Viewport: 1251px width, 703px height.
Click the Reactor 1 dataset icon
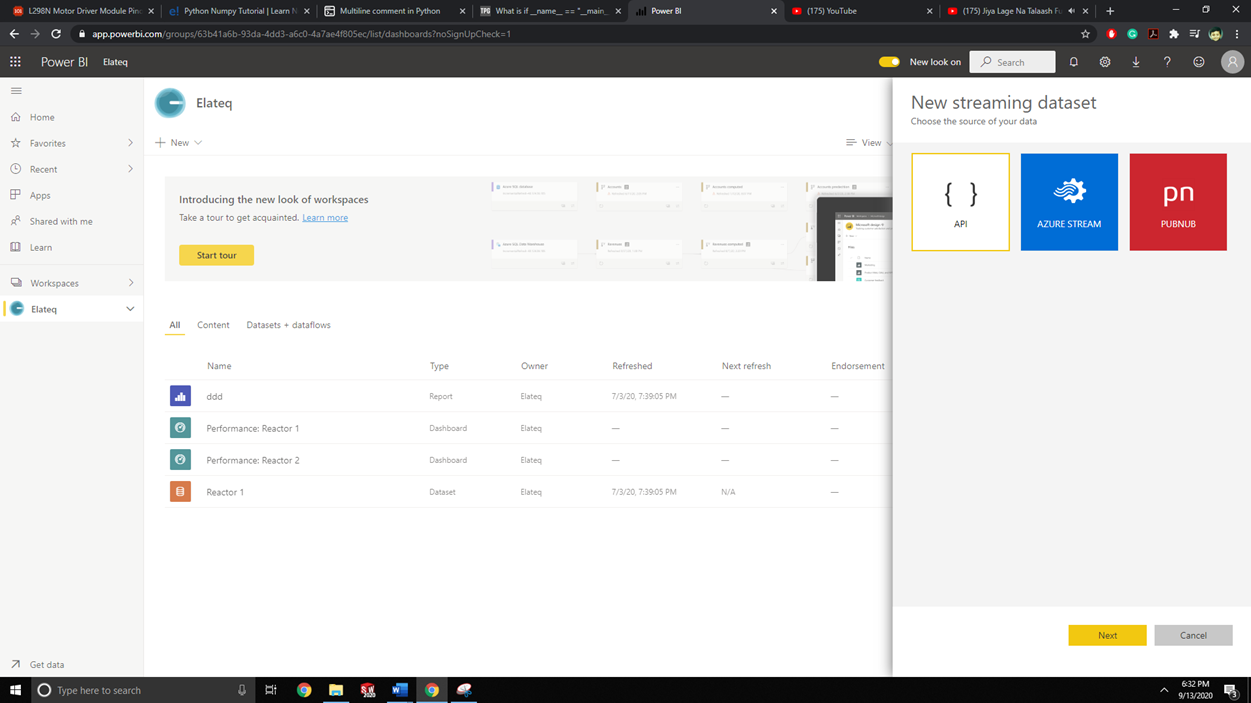[180, 492]
